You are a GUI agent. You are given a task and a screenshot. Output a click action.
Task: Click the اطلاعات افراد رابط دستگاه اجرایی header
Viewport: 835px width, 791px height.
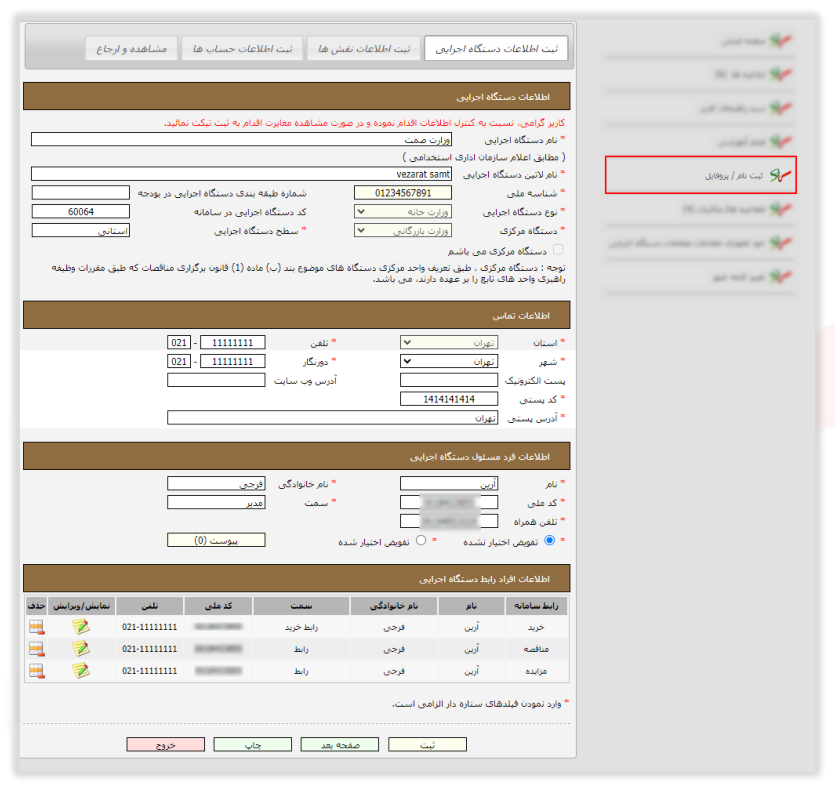point(297,578)
